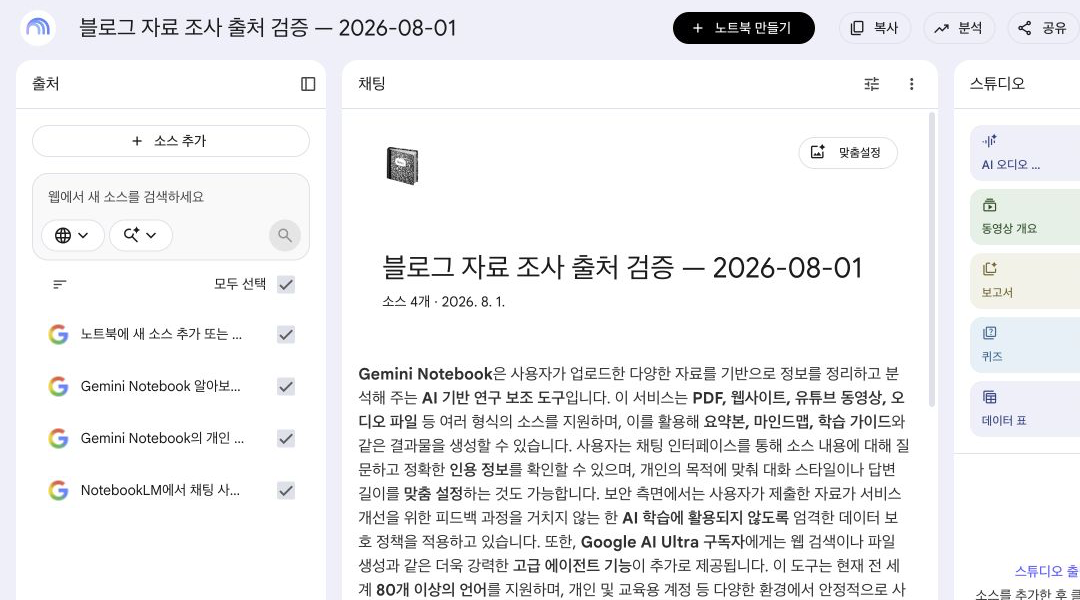The image size is (1080, 600).
Task: Click the chat panel vertical scrollbar
Action: pyautogui.click(x=932, y=258)
